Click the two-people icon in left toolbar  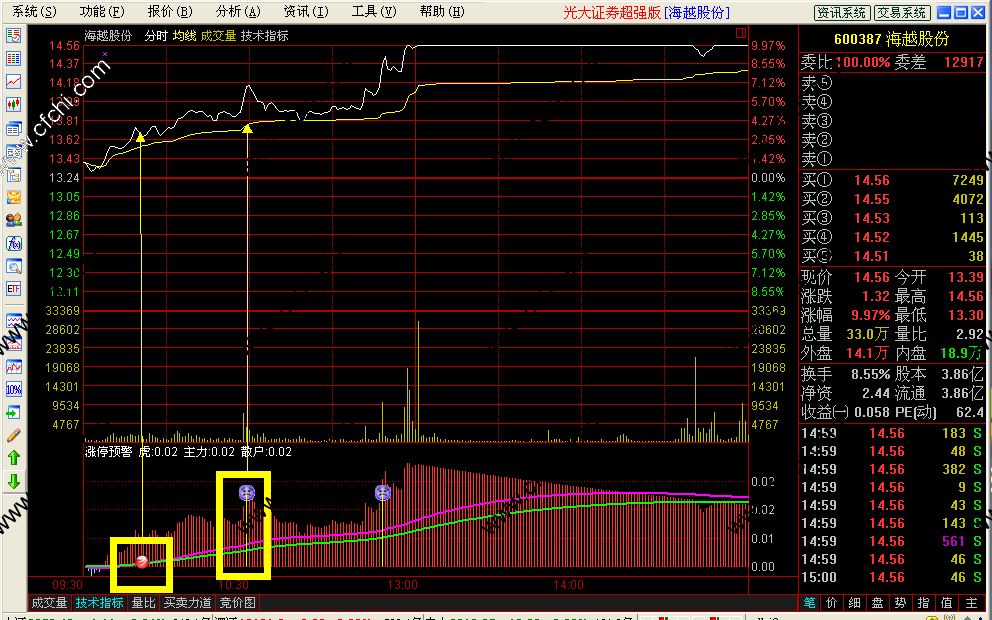14,220
